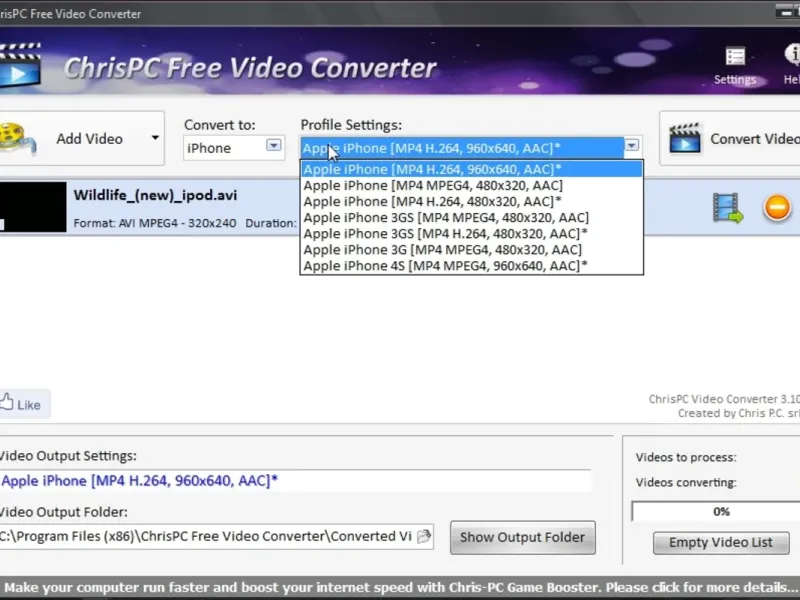Choose Apple iPhone 3GS MP4 MPEG4 profile

tap(471, 217)
